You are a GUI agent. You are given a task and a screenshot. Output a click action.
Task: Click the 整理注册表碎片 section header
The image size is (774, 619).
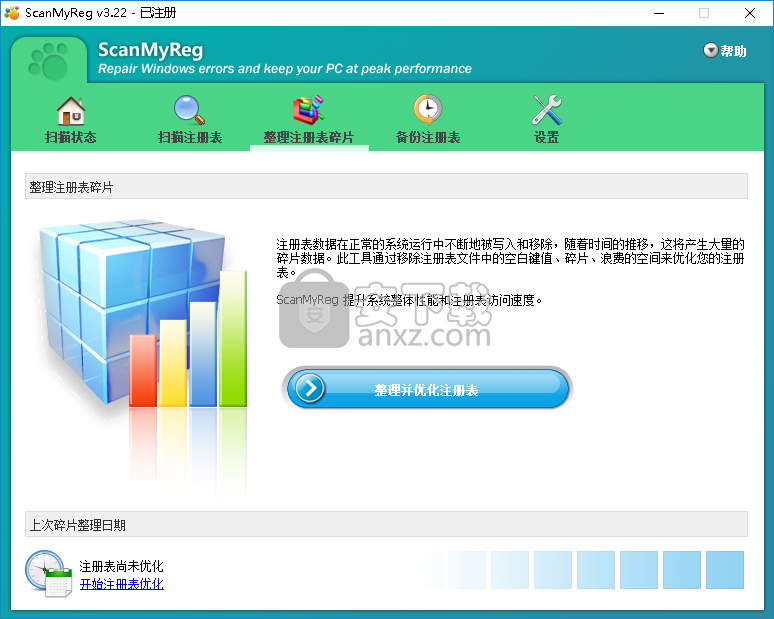(386, 186)
